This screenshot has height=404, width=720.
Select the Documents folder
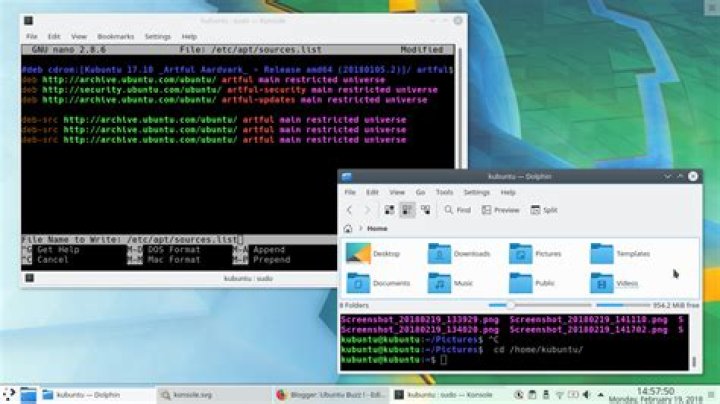[x=378, y=283]
